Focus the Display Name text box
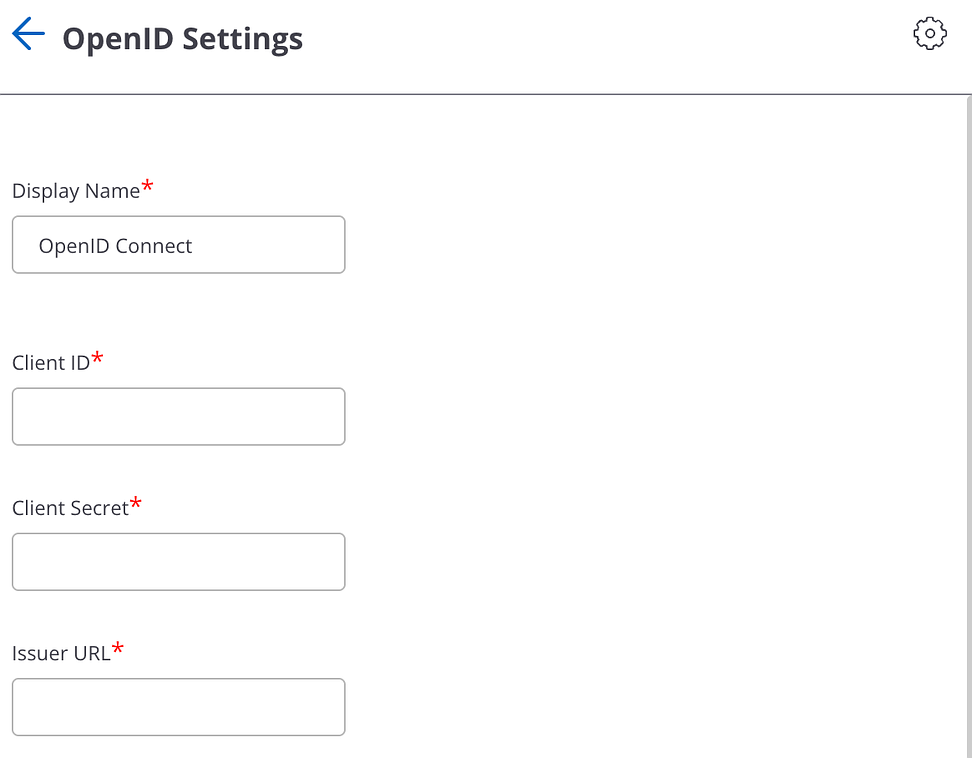 tap(178, 245)
